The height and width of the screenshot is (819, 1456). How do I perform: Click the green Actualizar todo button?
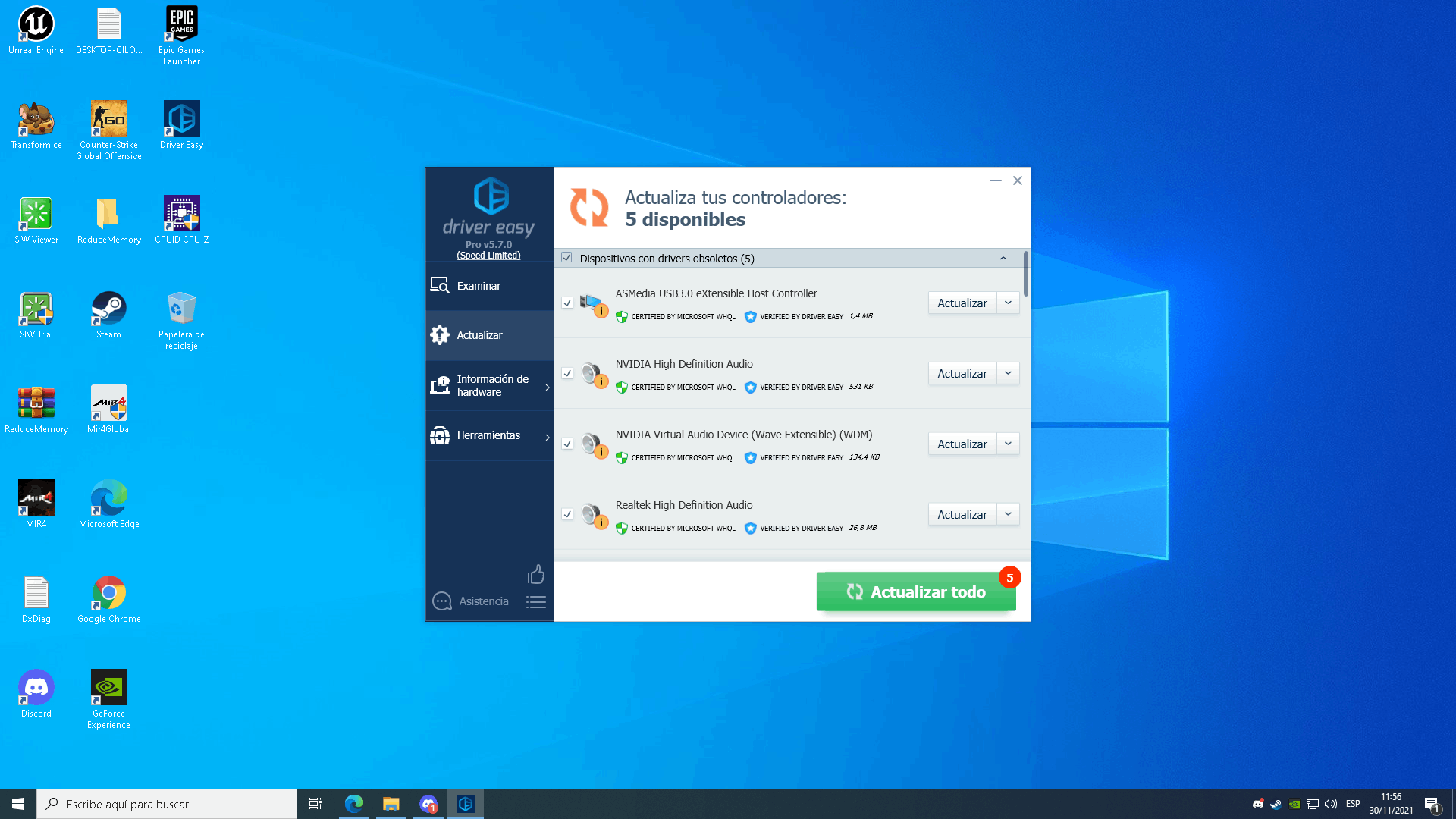[915, 591]
